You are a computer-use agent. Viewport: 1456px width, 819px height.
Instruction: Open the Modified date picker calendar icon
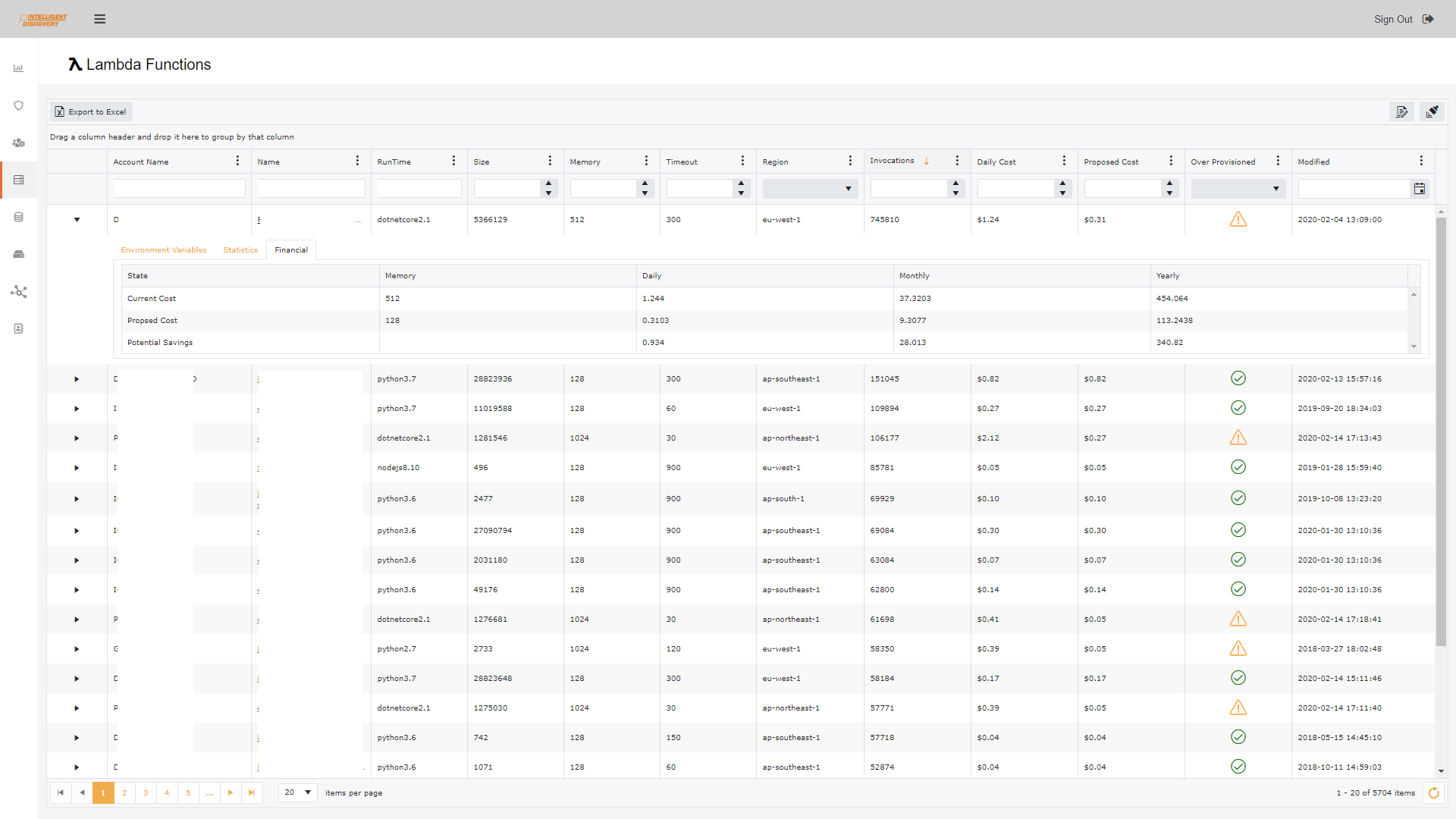[x=1419, y=189]
